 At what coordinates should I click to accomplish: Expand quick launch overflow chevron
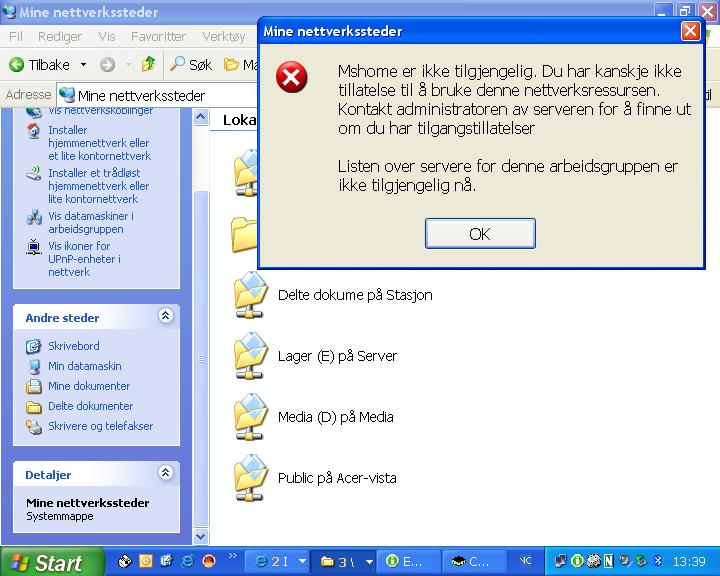tap(233, 556)
